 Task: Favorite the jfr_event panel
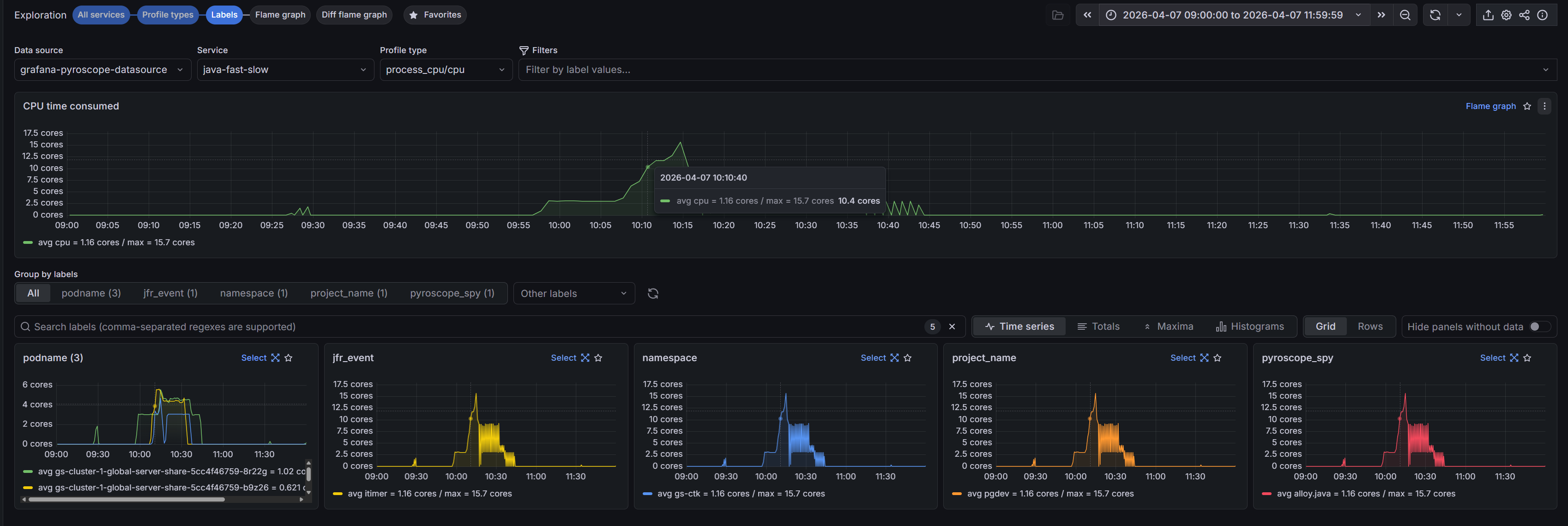598,358
